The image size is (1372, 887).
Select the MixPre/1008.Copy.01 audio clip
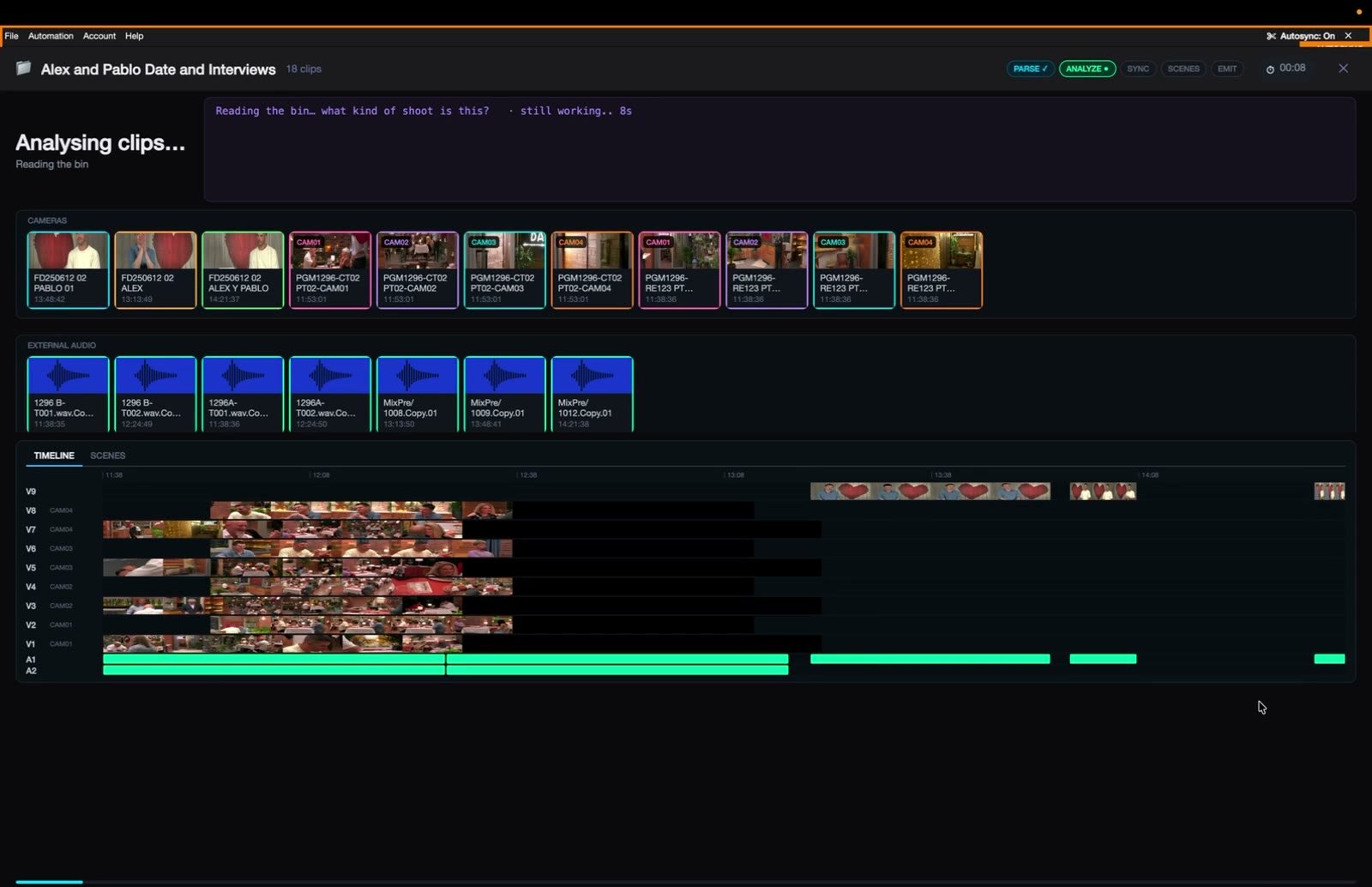(x=418, y=394)
